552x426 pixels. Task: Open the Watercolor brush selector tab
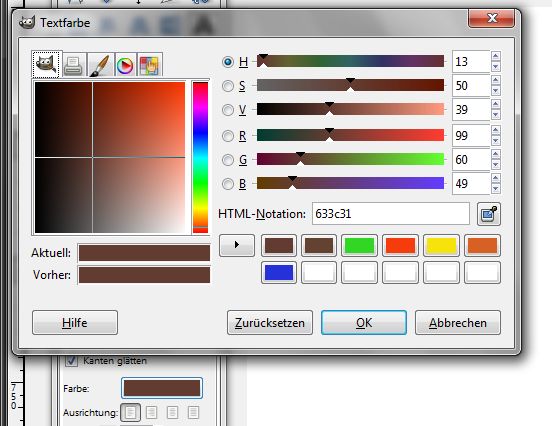click(100, 65)
